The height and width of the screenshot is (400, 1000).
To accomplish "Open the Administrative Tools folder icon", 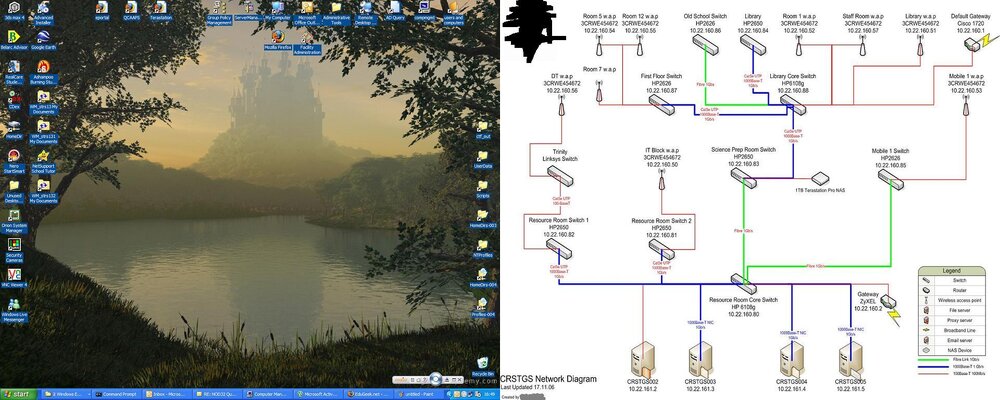I will (336, 13).
